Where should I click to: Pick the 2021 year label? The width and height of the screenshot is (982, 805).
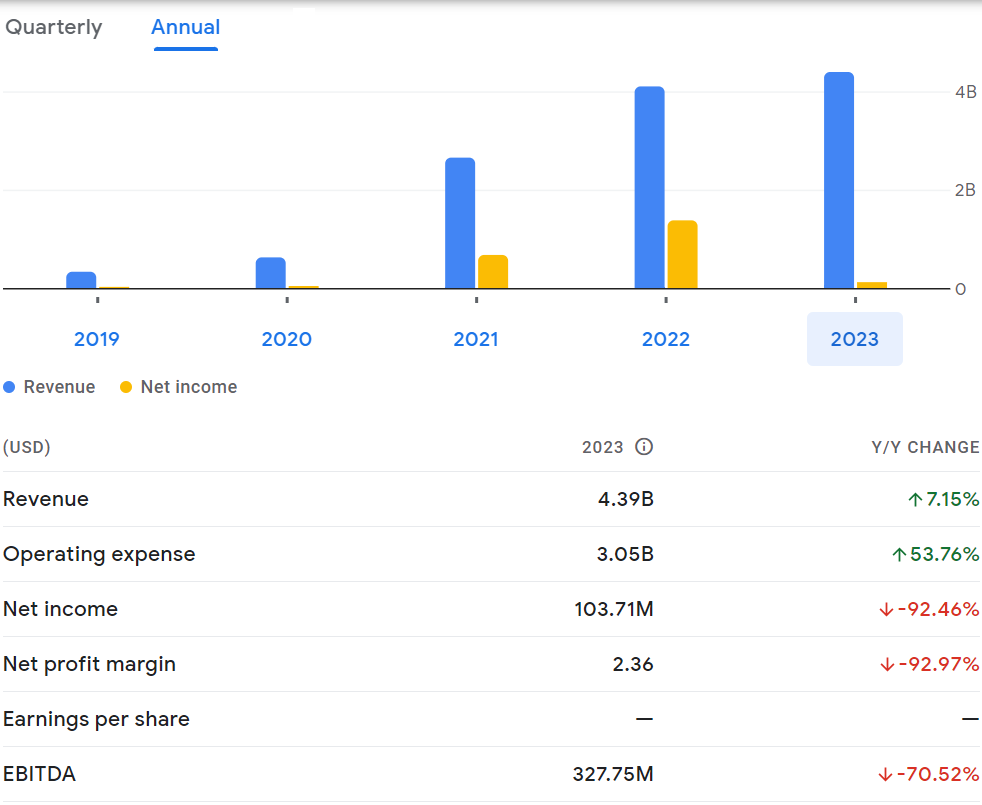(x=476, y=339)
